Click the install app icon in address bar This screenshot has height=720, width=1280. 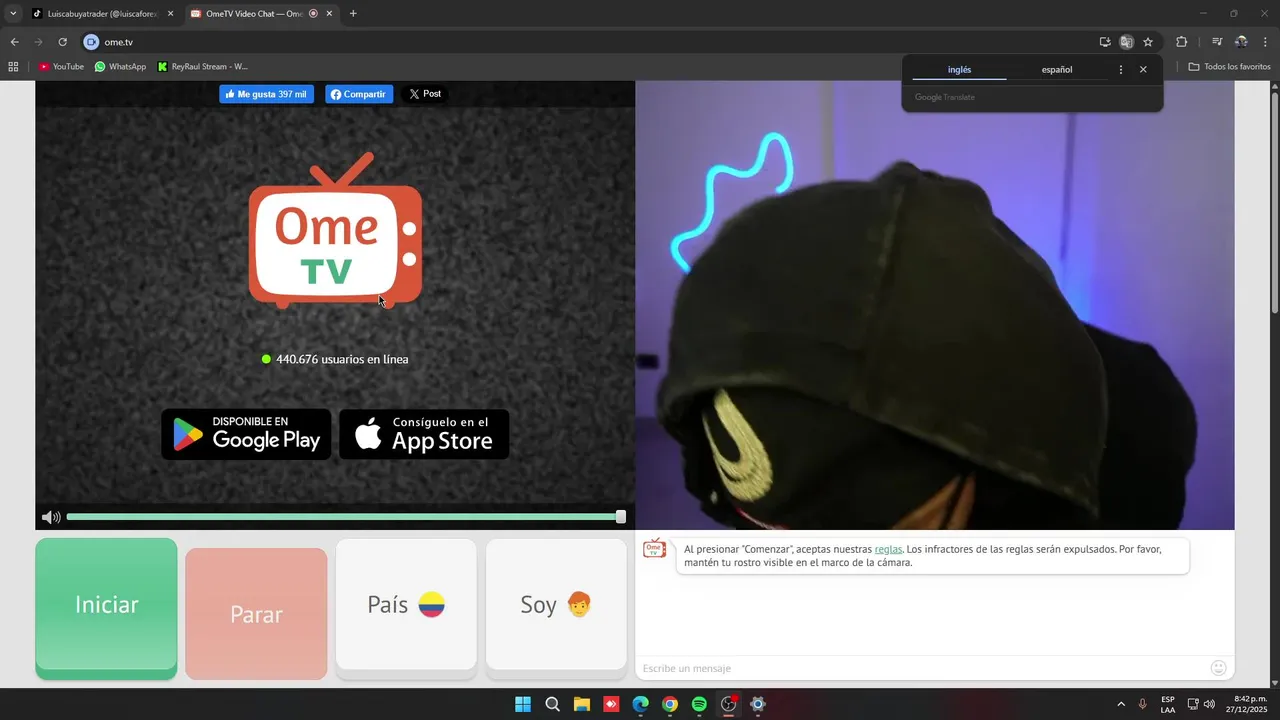point(1105,42)
